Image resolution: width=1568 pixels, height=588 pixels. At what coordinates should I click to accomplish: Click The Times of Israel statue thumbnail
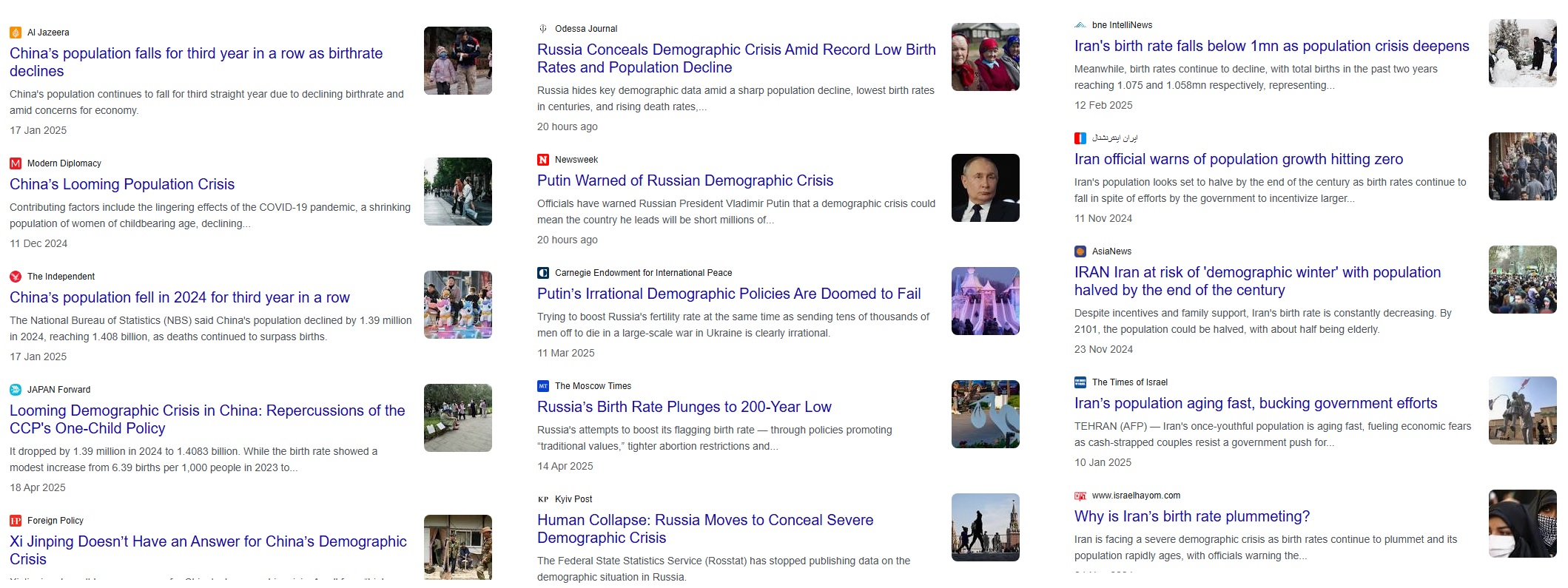(x=1523, y=410)
